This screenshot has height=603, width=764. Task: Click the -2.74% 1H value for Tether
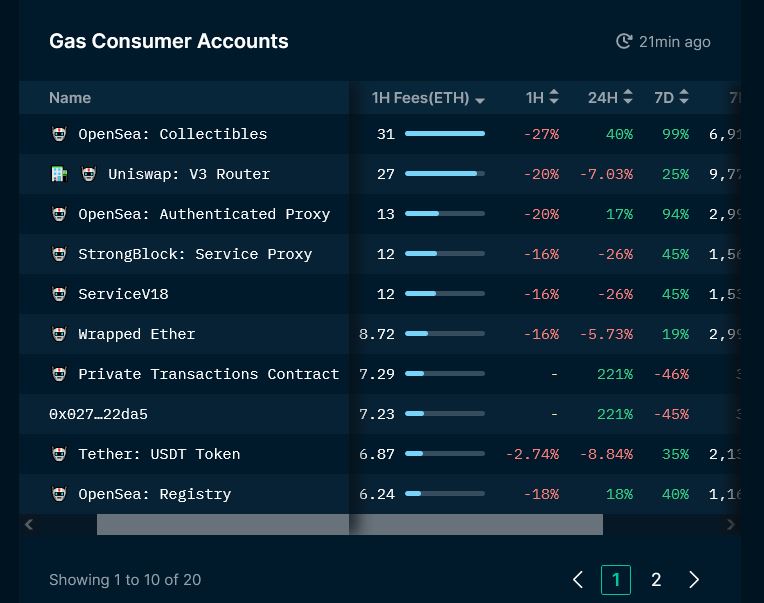pos(532,454)
